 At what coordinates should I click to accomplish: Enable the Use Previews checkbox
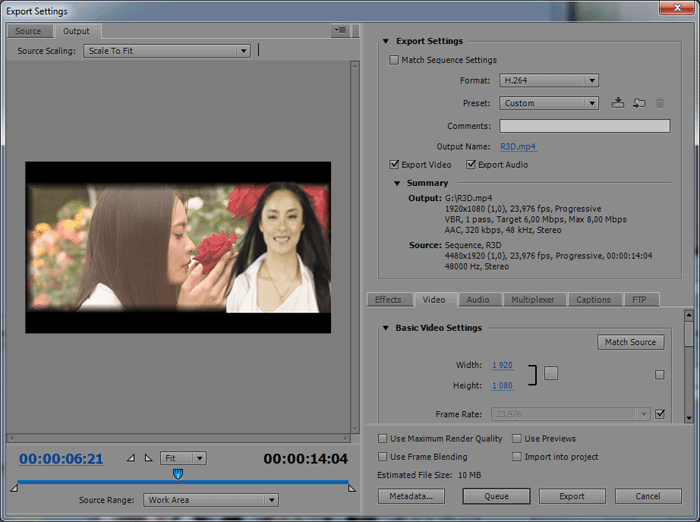coord(517,438)
